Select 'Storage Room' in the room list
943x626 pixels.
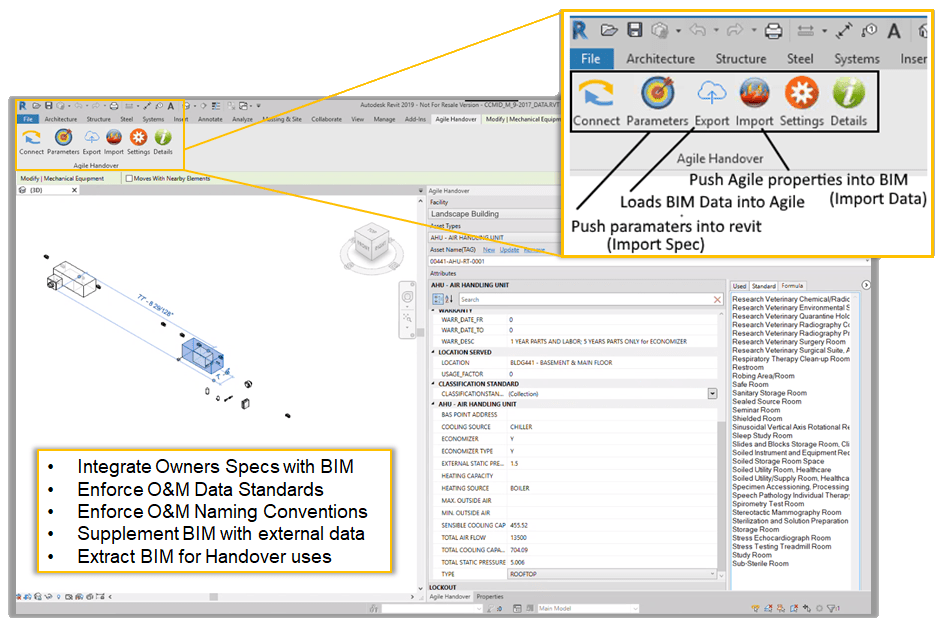pyautogui.click(x=755, y=530)
